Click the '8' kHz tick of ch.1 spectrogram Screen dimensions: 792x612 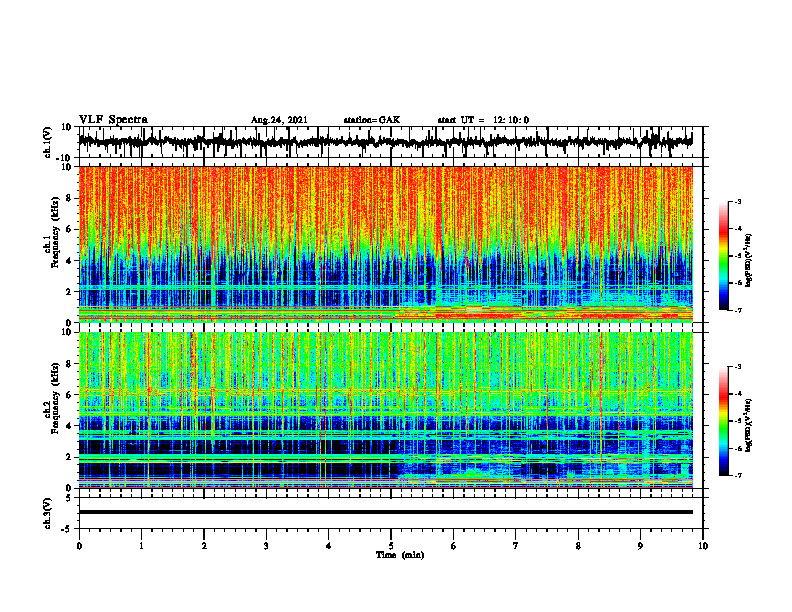69,198
